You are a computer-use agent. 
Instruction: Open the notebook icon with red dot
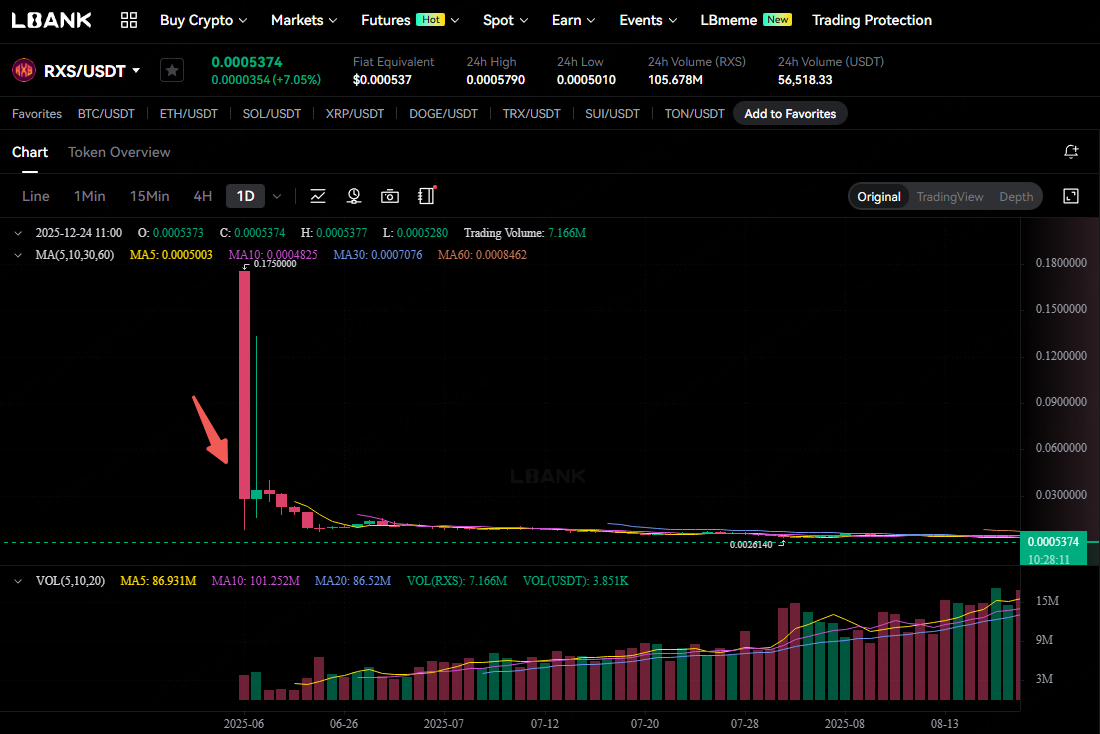(427, 196)
